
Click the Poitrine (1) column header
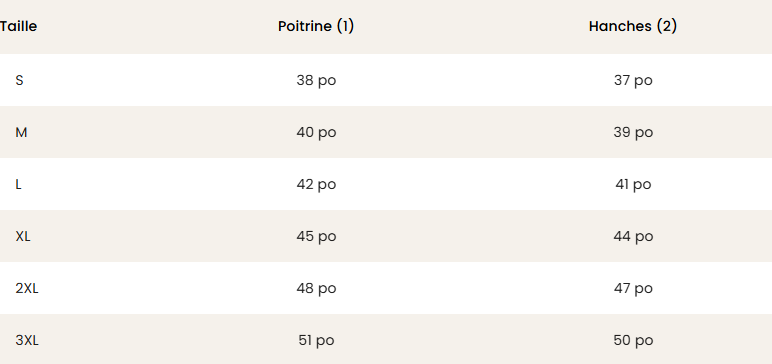point(316,26)
